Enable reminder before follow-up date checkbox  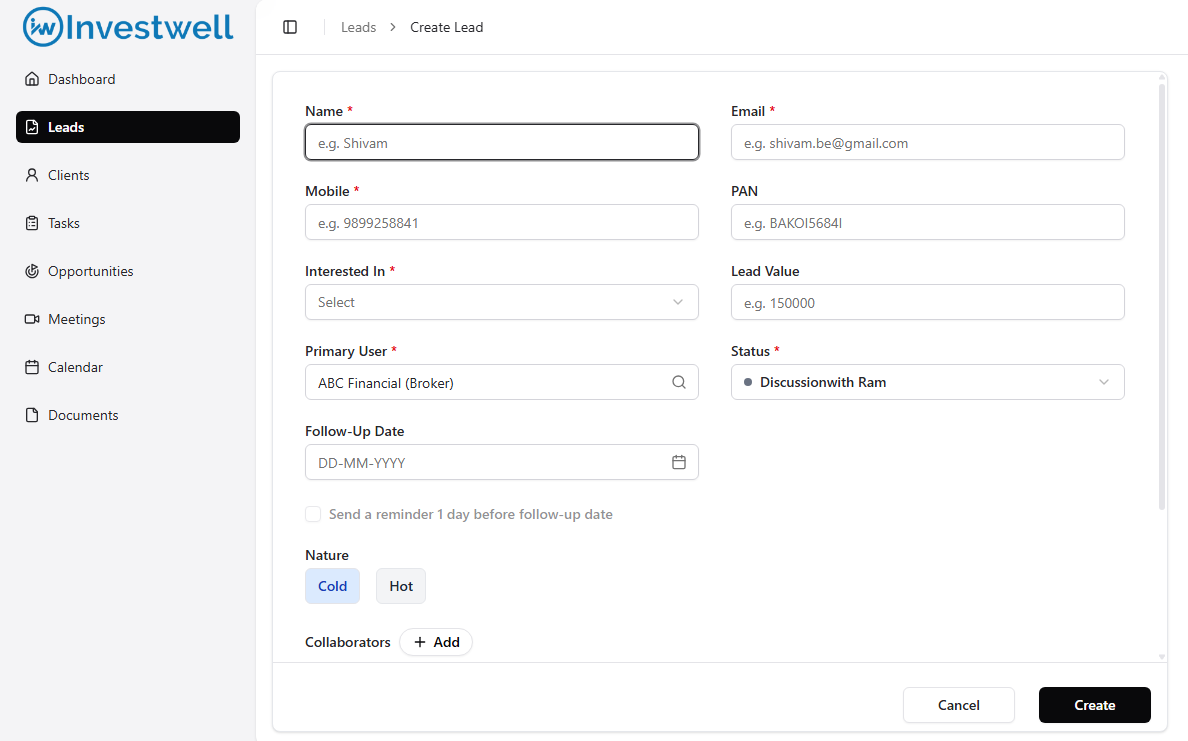click(313, 514)
